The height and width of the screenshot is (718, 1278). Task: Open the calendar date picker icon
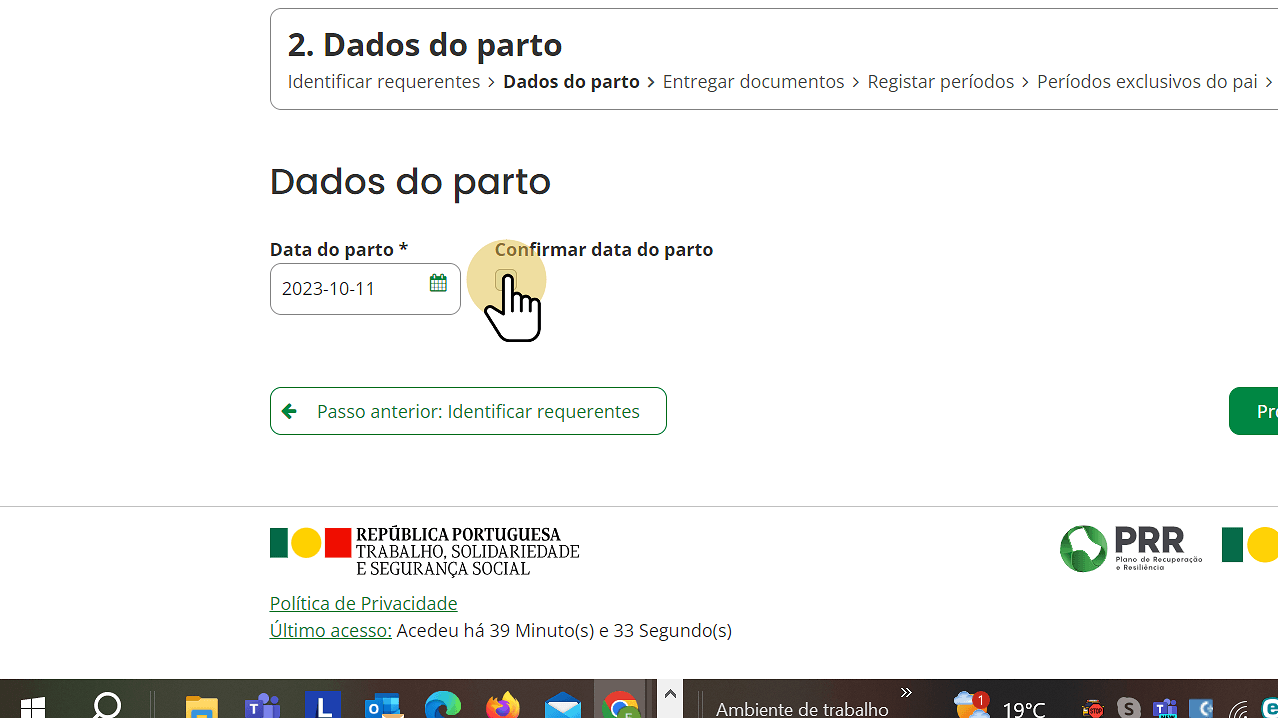click(x=437, y=283)
